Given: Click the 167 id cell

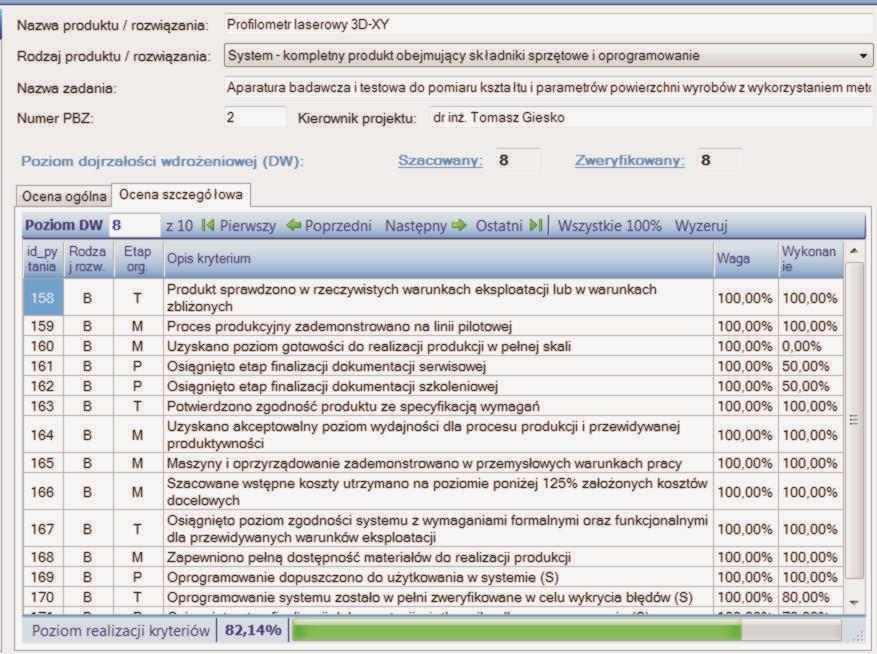Looking at the screenshot, I should tap(43, 529).
